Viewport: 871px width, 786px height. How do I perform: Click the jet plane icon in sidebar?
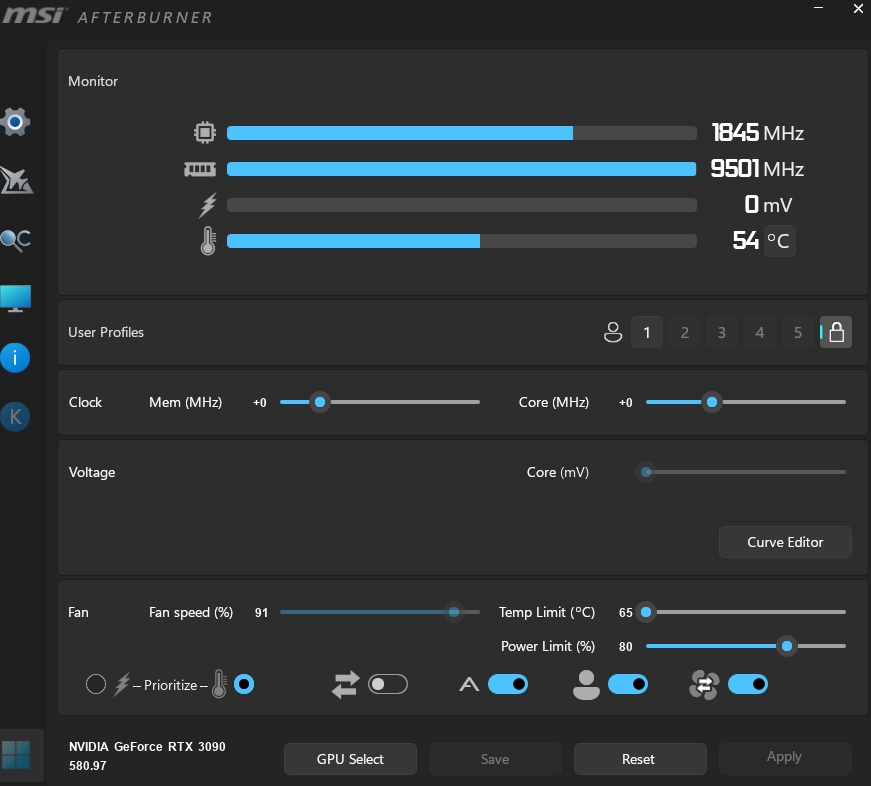tap(16, 180)
